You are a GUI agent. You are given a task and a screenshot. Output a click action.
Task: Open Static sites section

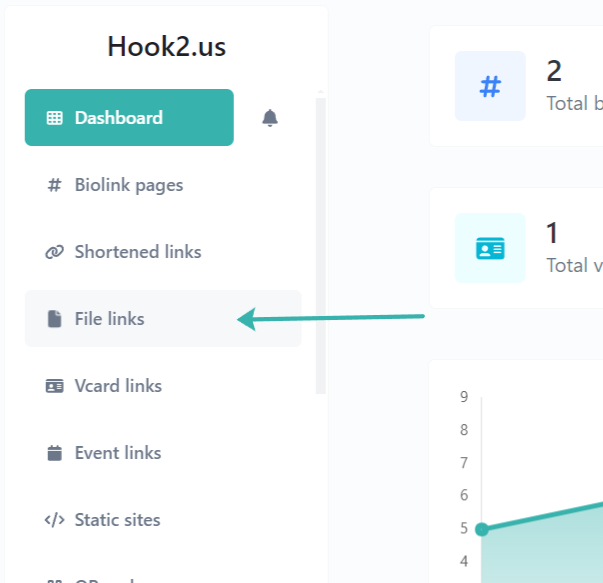(x=163, y=520)
